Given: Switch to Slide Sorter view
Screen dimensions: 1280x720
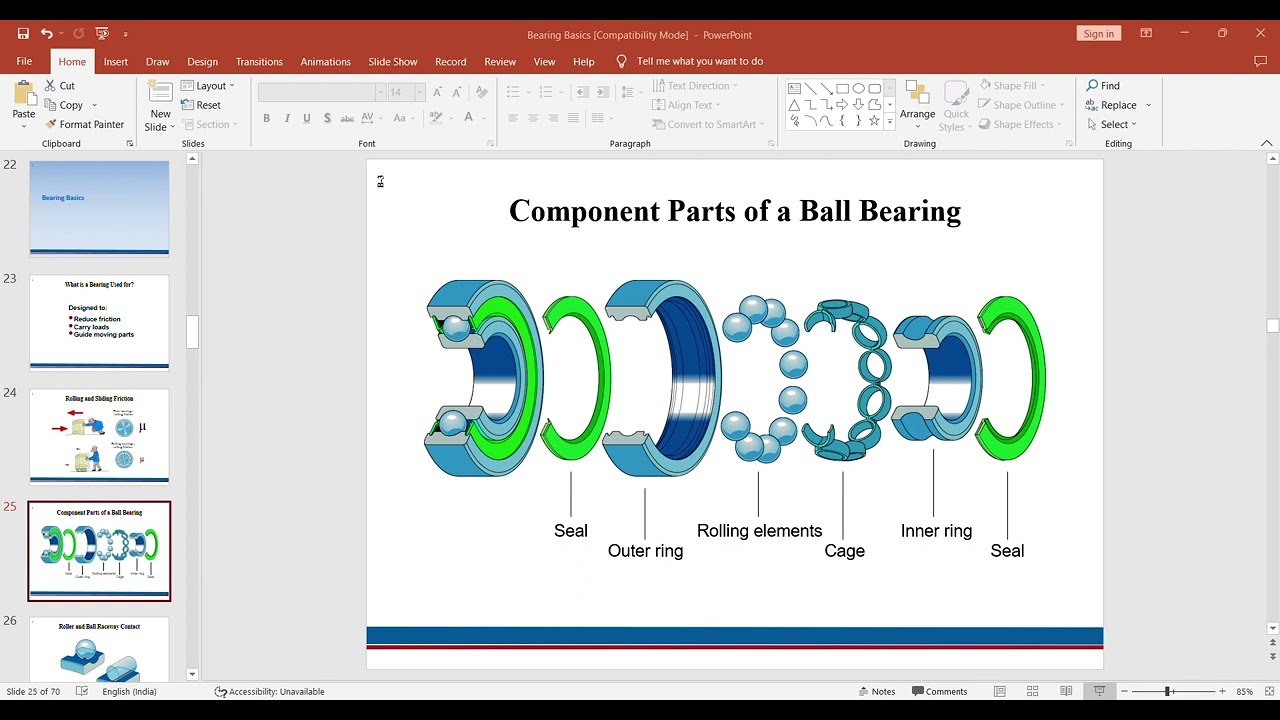Looking at the screenshot, I should [x=1033, y=691].
